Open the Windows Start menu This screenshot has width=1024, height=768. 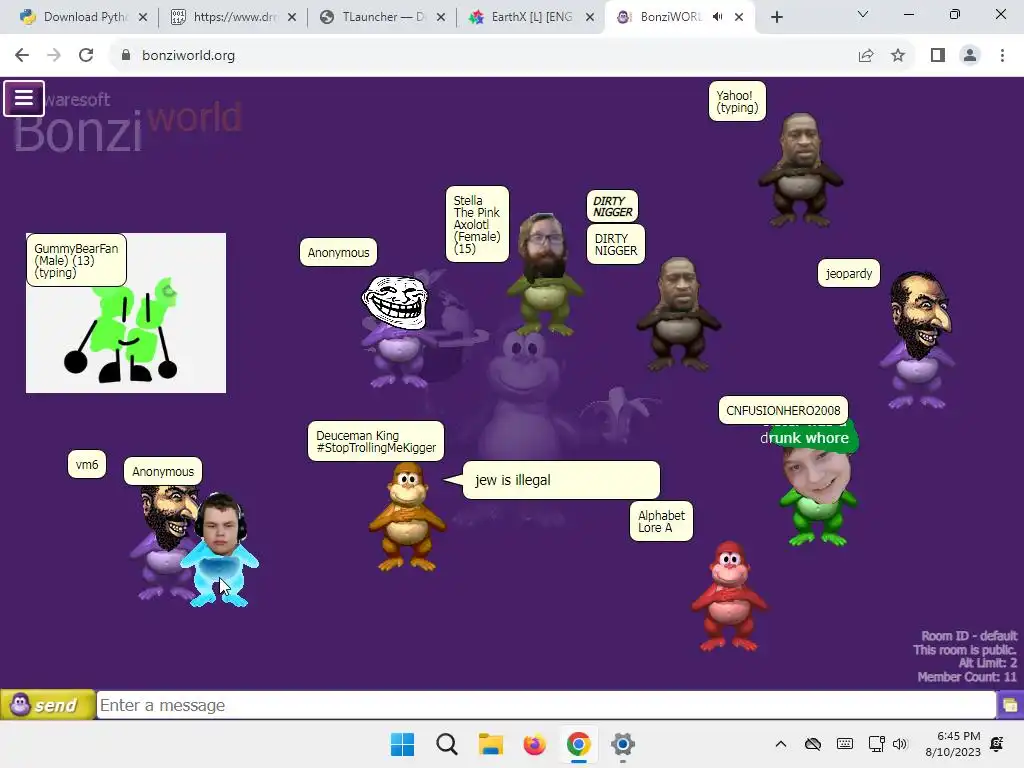(x=402, y=744)
